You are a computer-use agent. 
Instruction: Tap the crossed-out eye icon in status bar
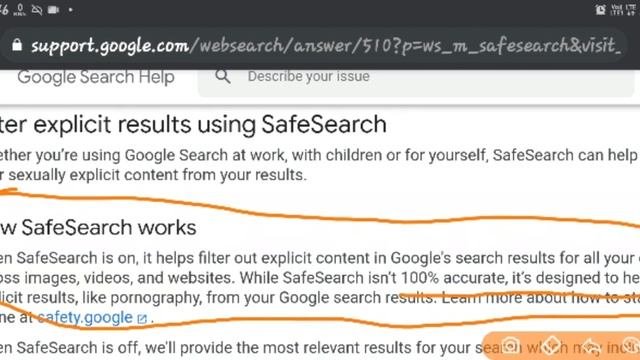click(x=37, y=10)
